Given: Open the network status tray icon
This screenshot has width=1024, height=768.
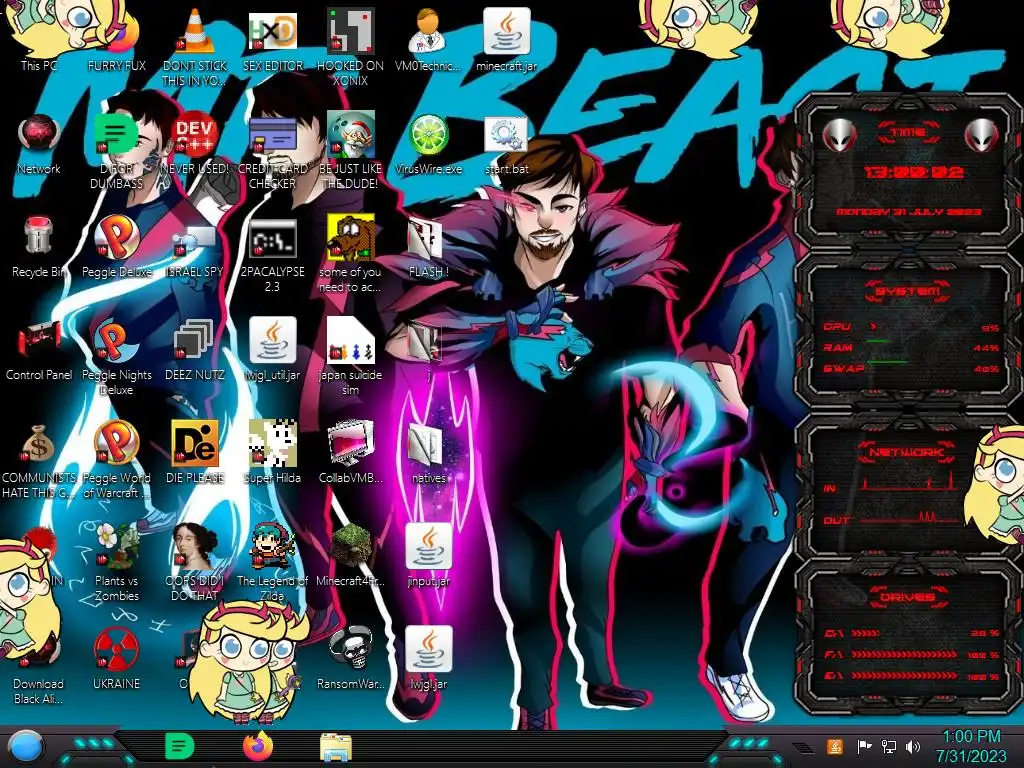Looking at the screenshot, I should tap(888, 746).
